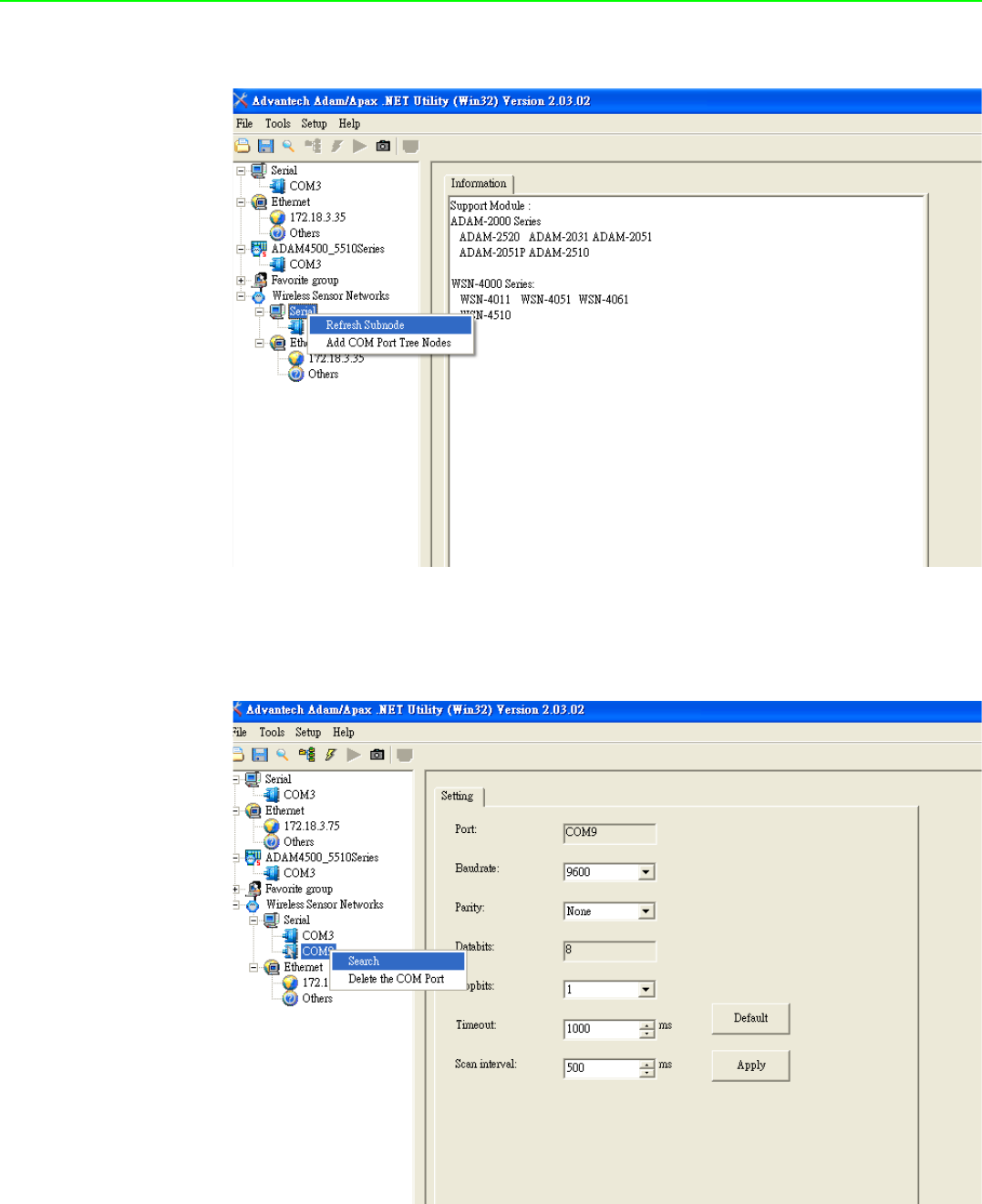Click camera icon in Information window toolbar
This screenshot has height=1204, width=982.
click(383, 146)
